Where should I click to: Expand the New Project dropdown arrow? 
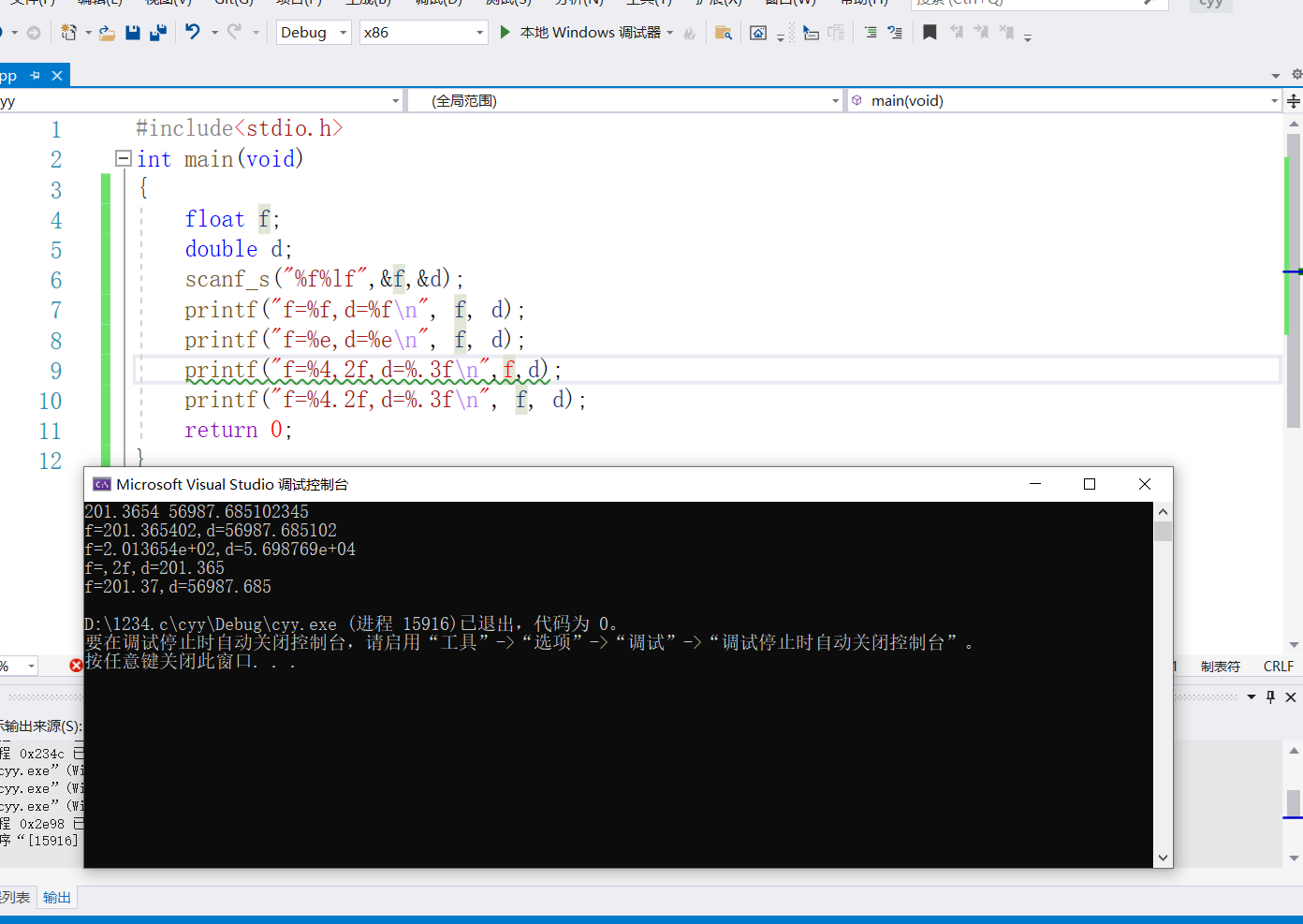(88, 33)
